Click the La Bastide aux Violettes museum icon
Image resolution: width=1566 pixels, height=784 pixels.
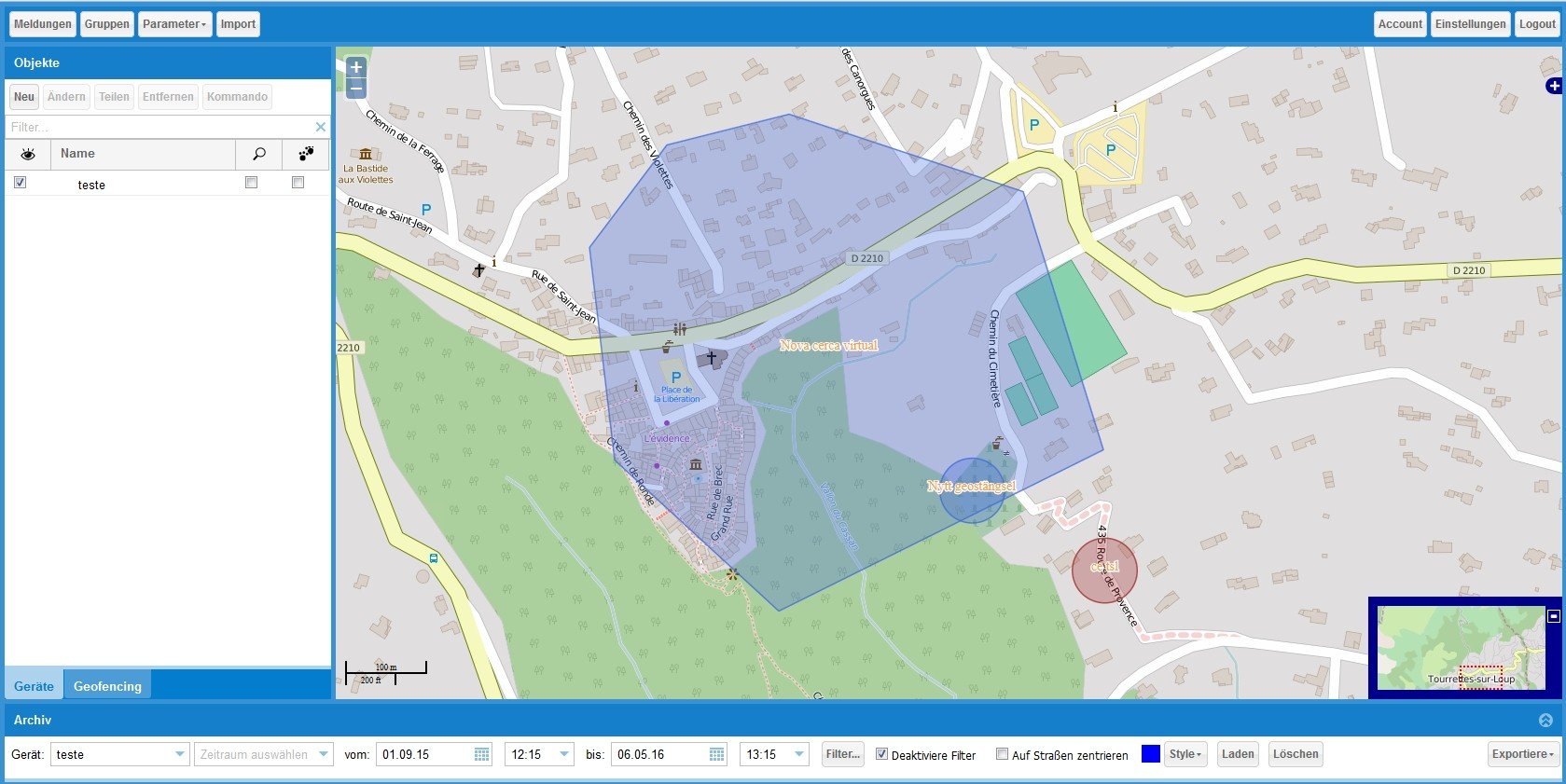click(366, 154)
